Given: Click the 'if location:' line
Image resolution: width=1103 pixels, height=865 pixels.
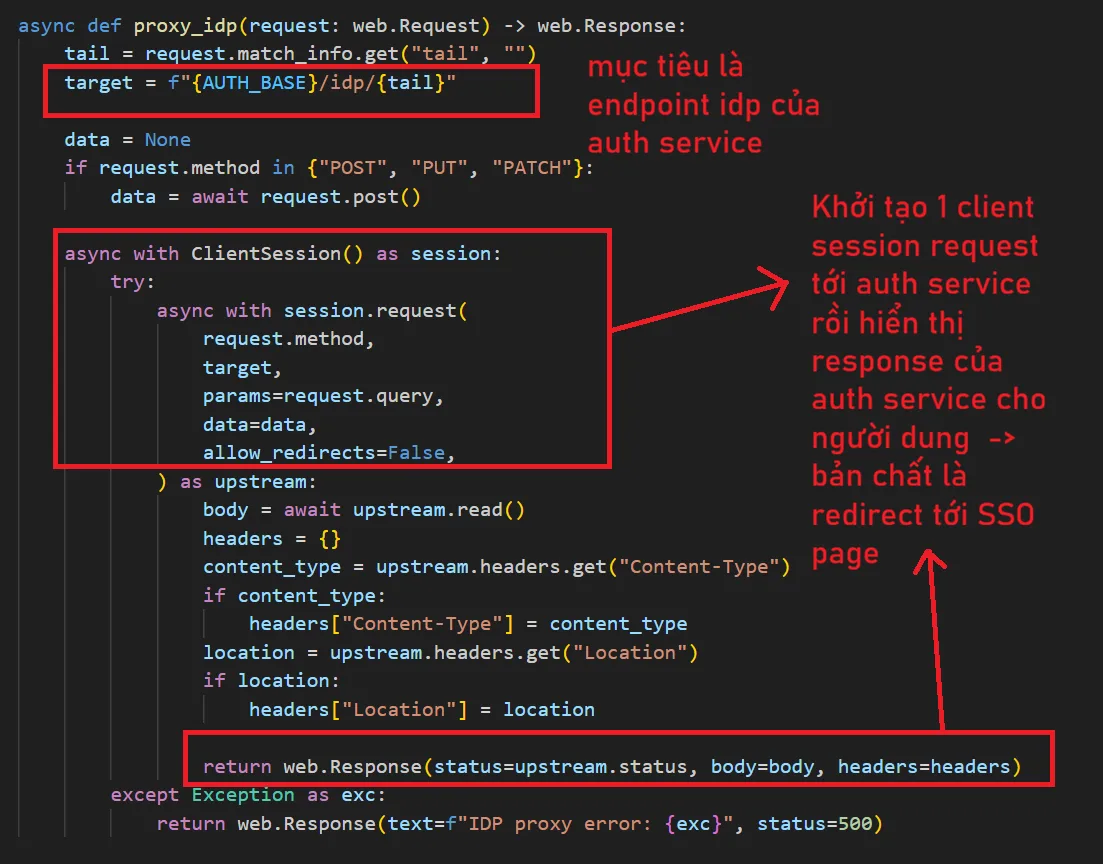Looking at the screenshot, I should pyautogui.click(x=272, y=681).
